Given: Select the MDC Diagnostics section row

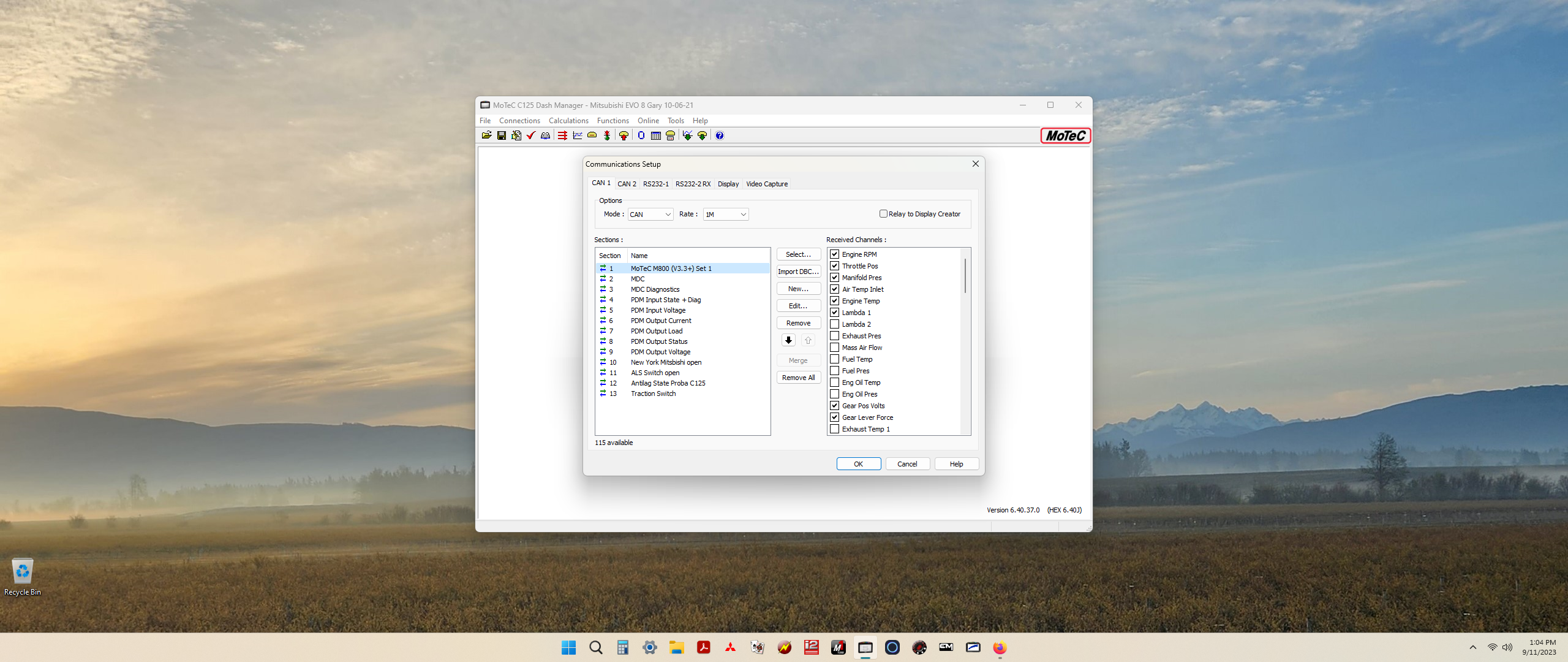Looking at the screenshot, I should 682,289.
